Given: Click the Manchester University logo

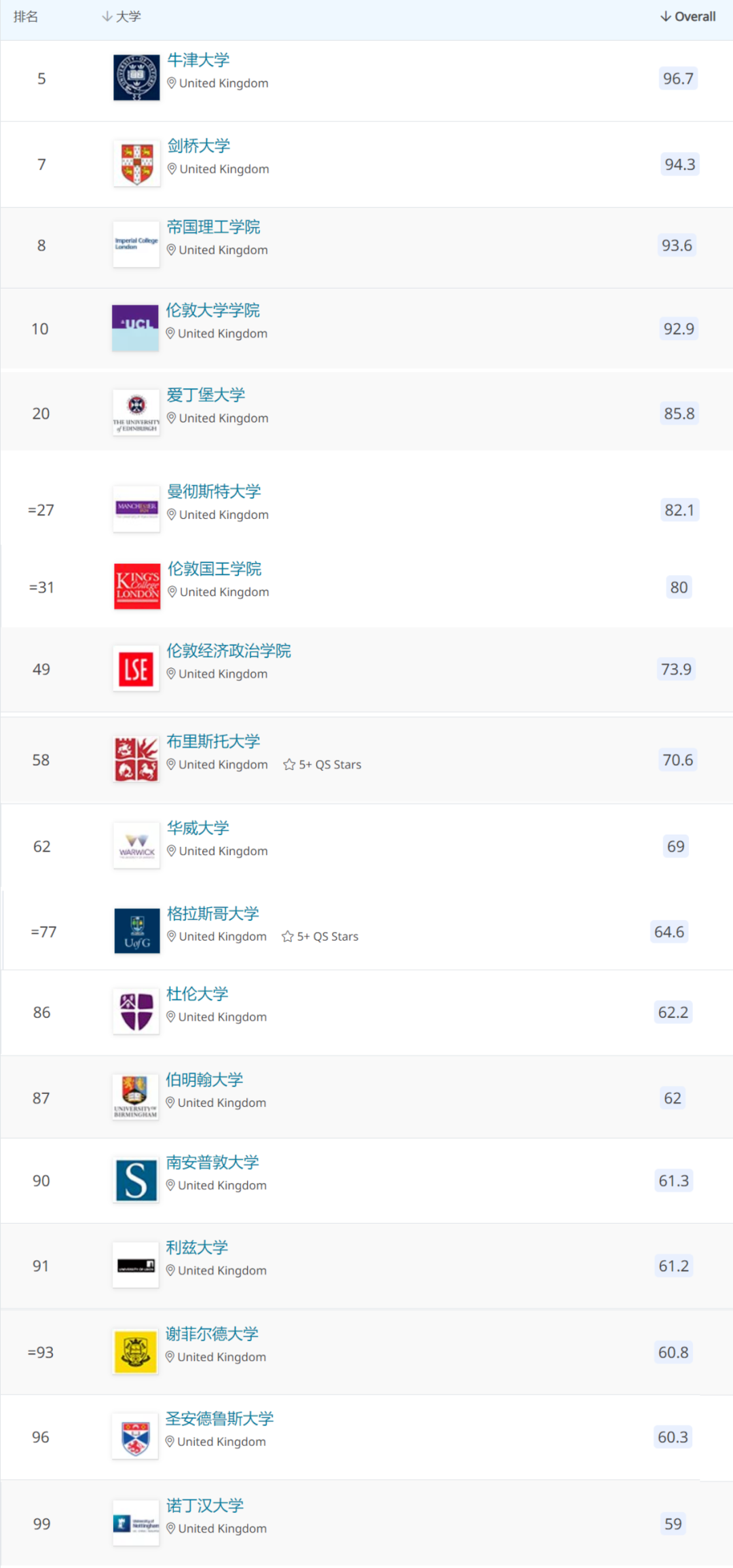Looking at the screenshot, I should point(136,509).
